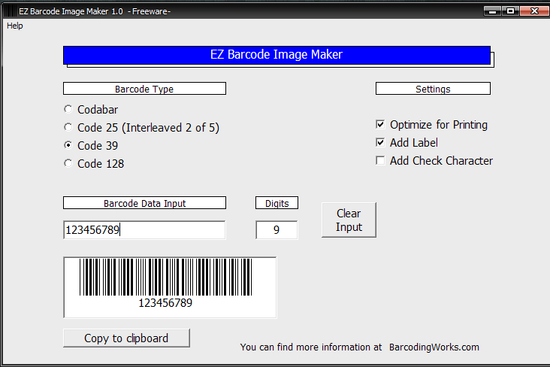550x367 pixels.
Task: Enable Add Check Character
Action: pos(380,160)
